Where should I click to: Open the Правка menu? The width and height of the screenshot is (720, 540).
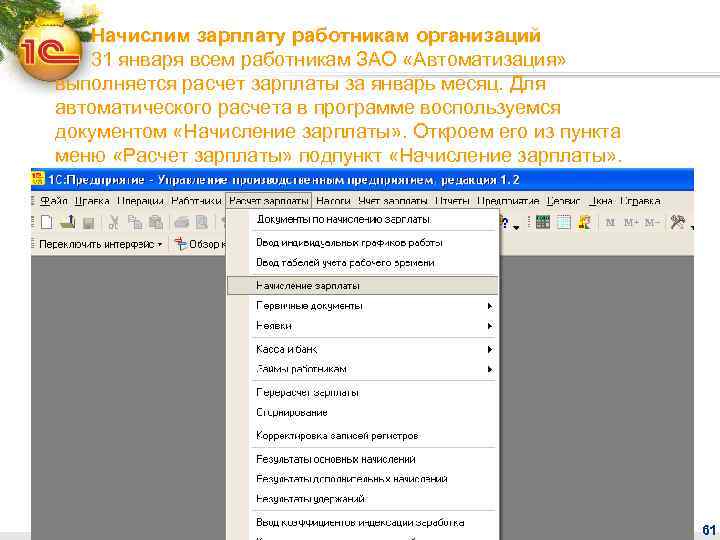92,201
